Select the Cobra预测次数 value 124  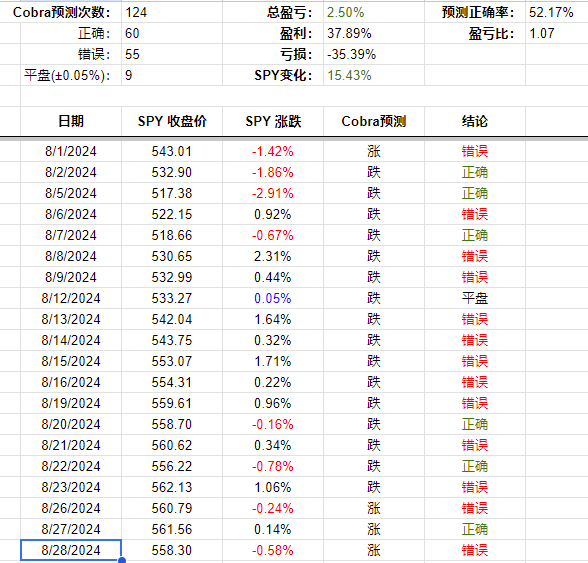click(x=172, y=12)
